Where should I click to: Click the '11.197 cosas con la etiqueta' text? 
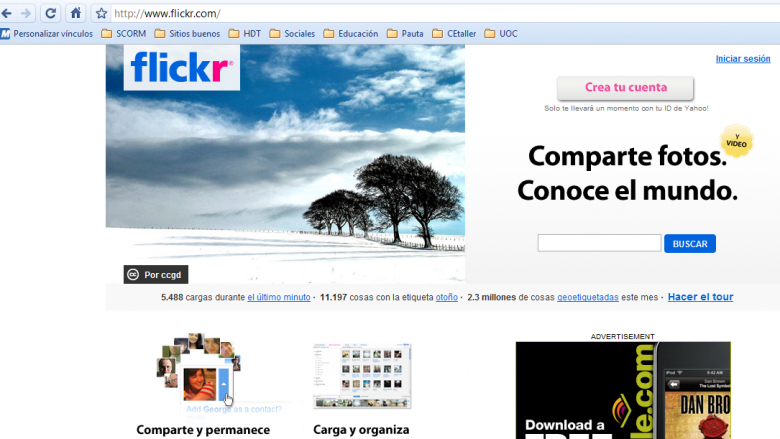click(377, 297)
